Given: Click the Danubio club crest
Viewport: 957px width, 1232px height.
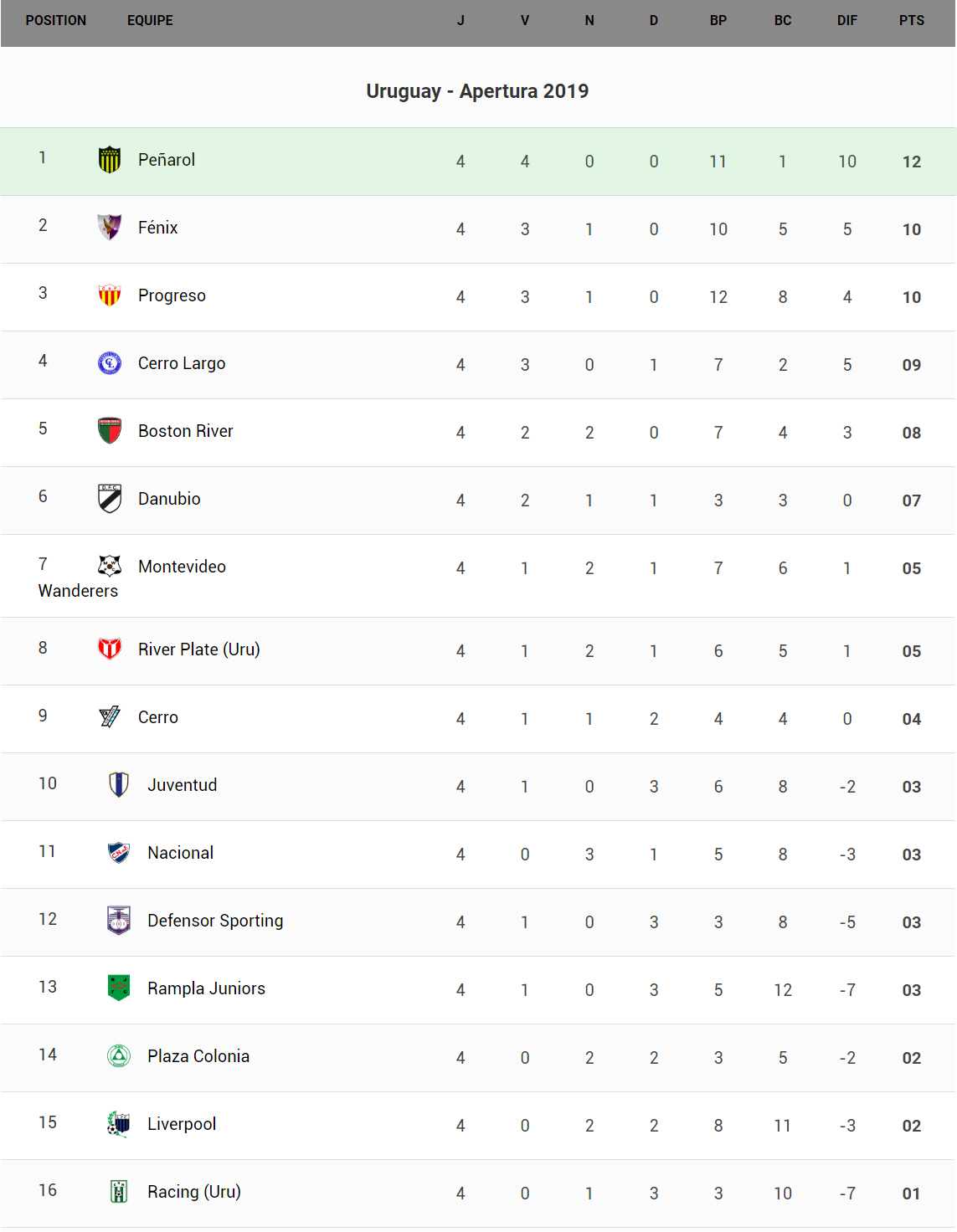Looking at the screenshot, I should point(110,498).
